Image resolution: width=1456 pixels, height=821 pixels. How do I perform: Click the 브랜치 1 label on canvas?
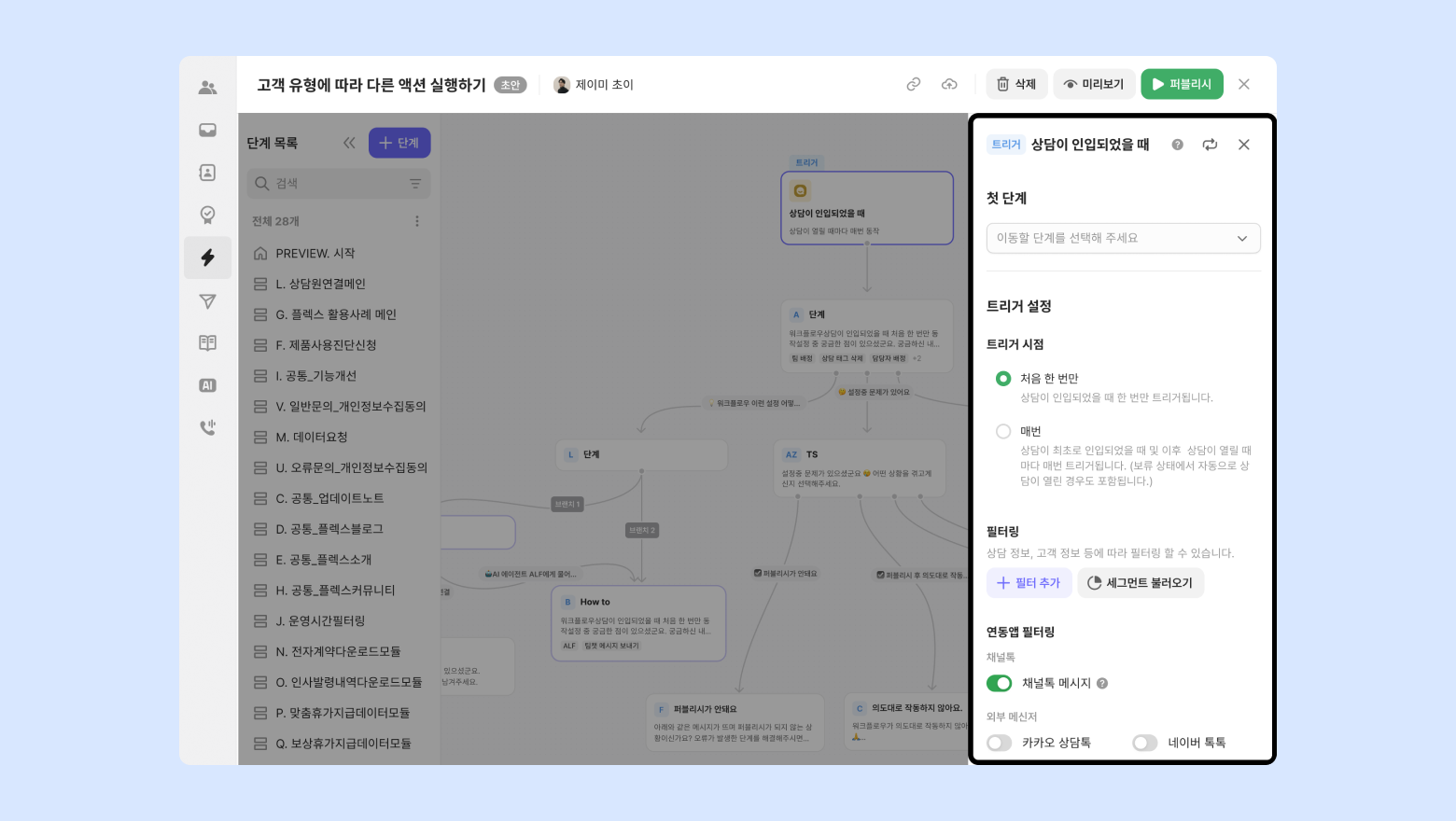click(567, 504)
